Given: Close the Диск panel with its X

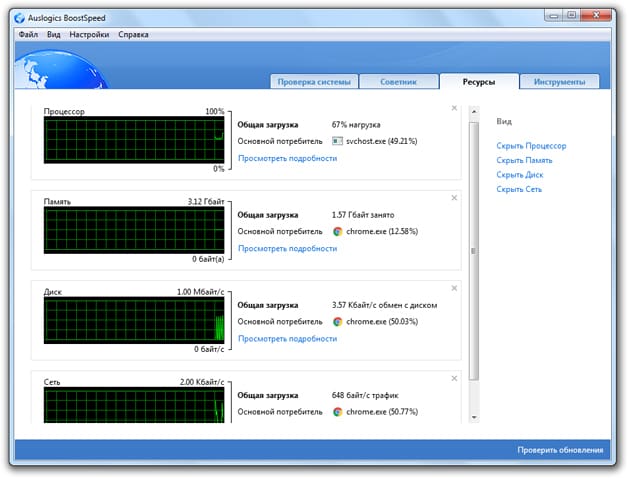Looking at the screenshot, I should pyautogui.click(x=454, y=288).
